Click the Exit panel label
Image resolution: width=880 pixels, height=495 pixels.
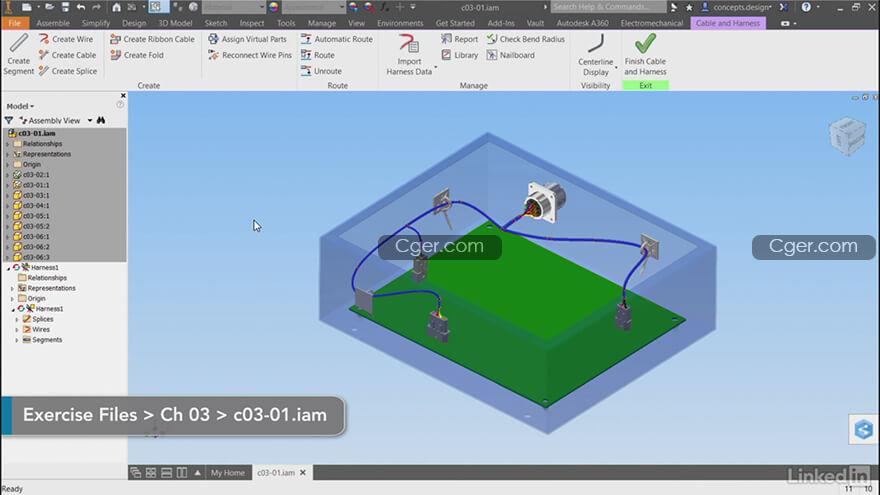click(x=645, y=85)
